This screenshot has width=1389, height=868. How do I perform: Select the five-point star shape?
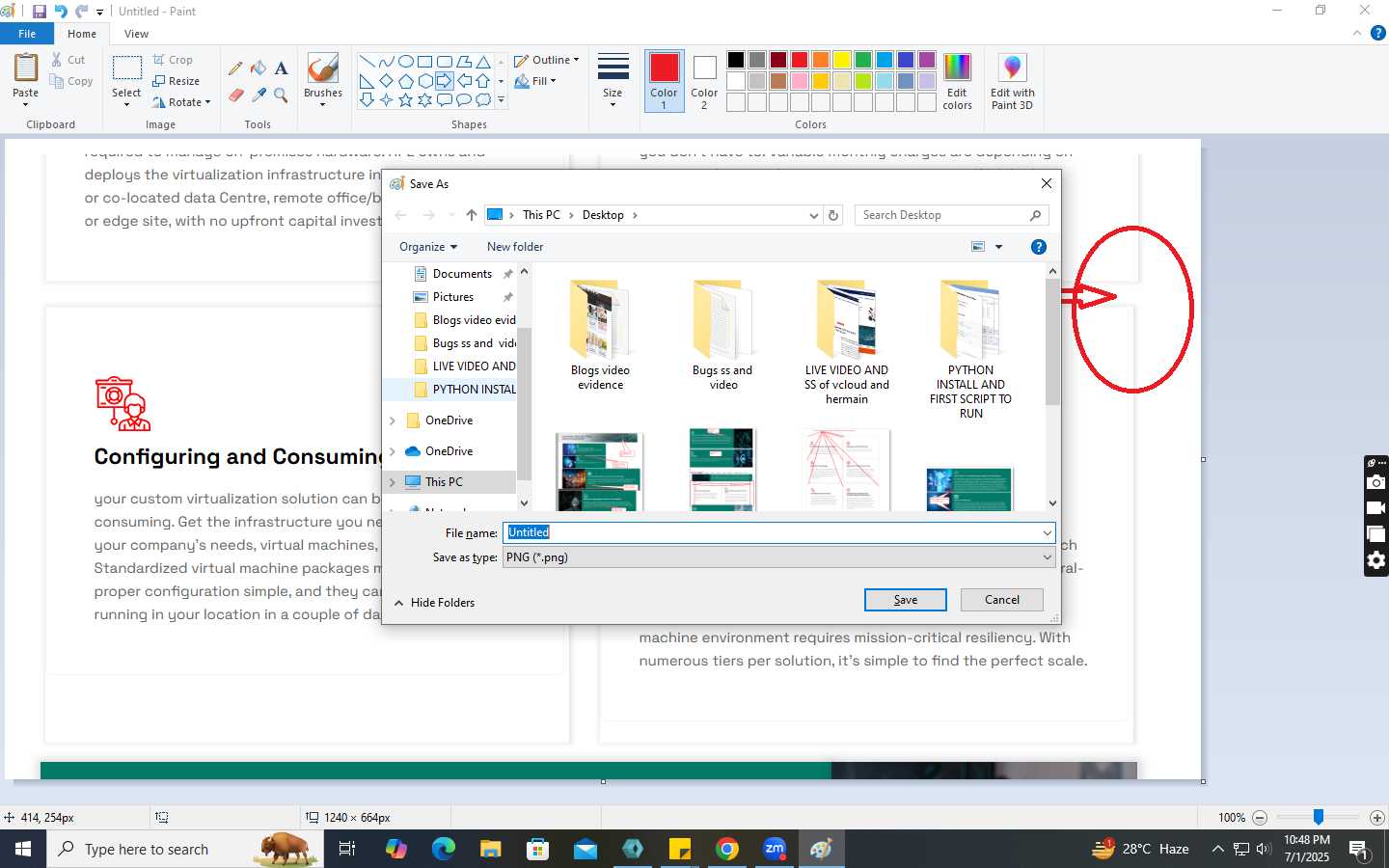(x=406, y=99)
